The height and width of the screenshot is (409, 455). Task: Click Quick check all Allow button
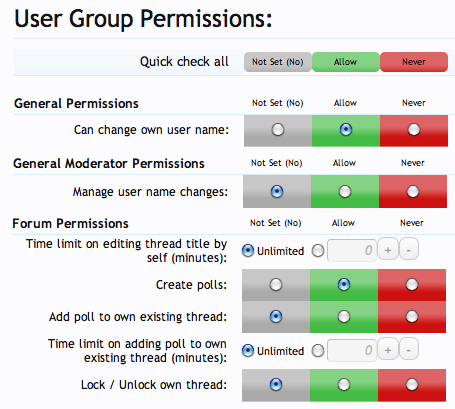pyautogui.click(x=346, y=62)
